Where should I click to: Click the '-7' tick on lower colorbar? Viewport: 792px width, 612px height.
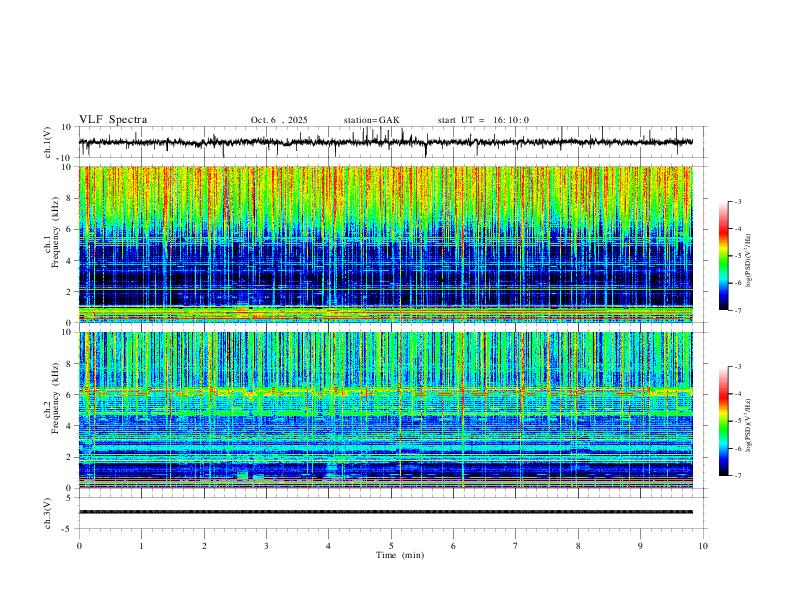(737, 475)
